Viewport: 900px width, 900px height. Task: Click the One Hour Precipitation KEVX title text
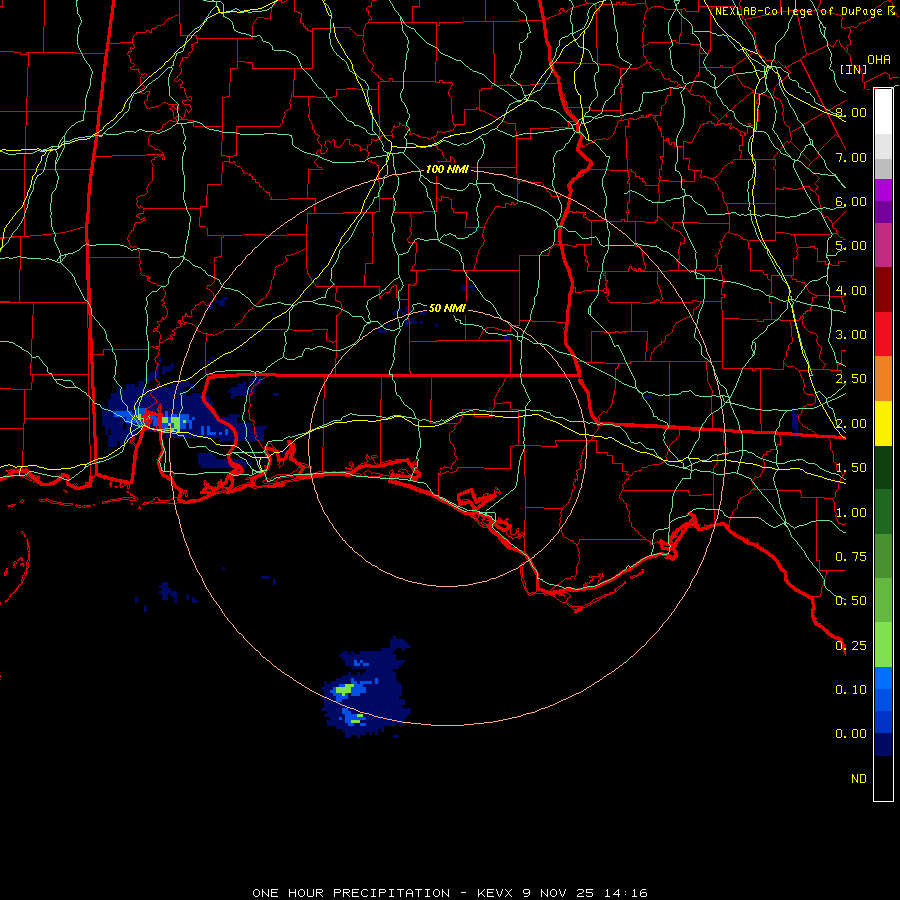(x=450, y=893)
